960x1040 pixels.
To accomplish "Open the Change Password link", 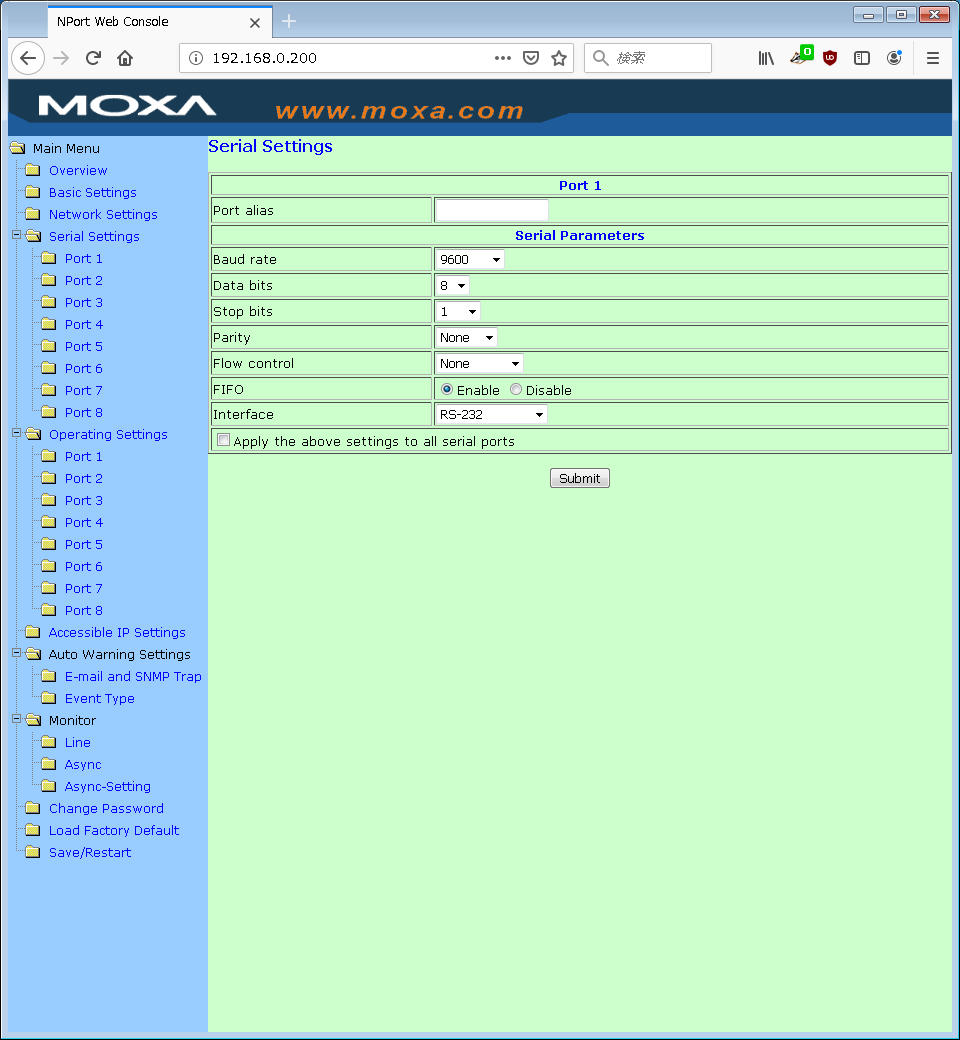I will pos(106,809).
